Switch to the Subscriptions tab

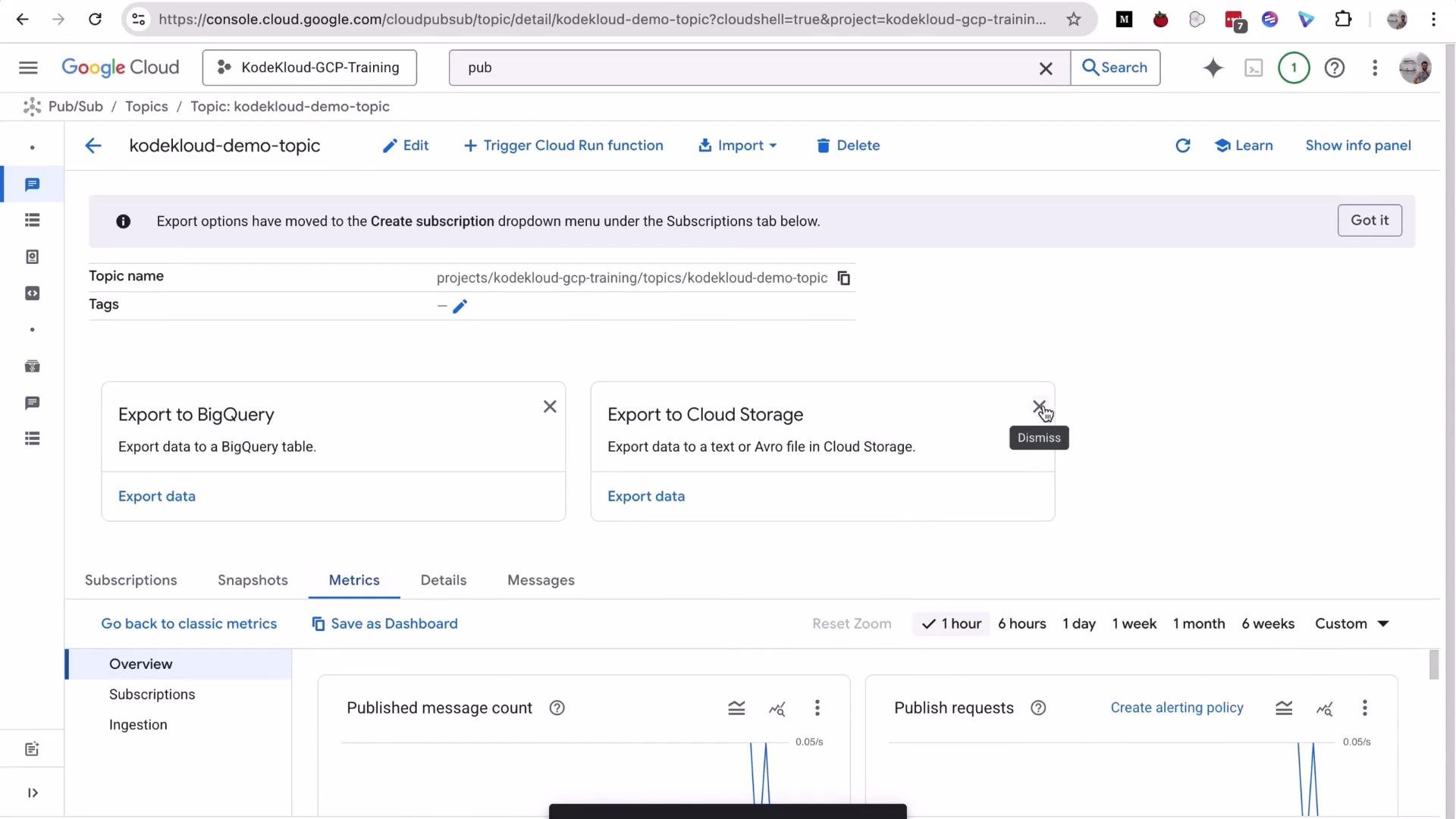[x=130, y=580]
